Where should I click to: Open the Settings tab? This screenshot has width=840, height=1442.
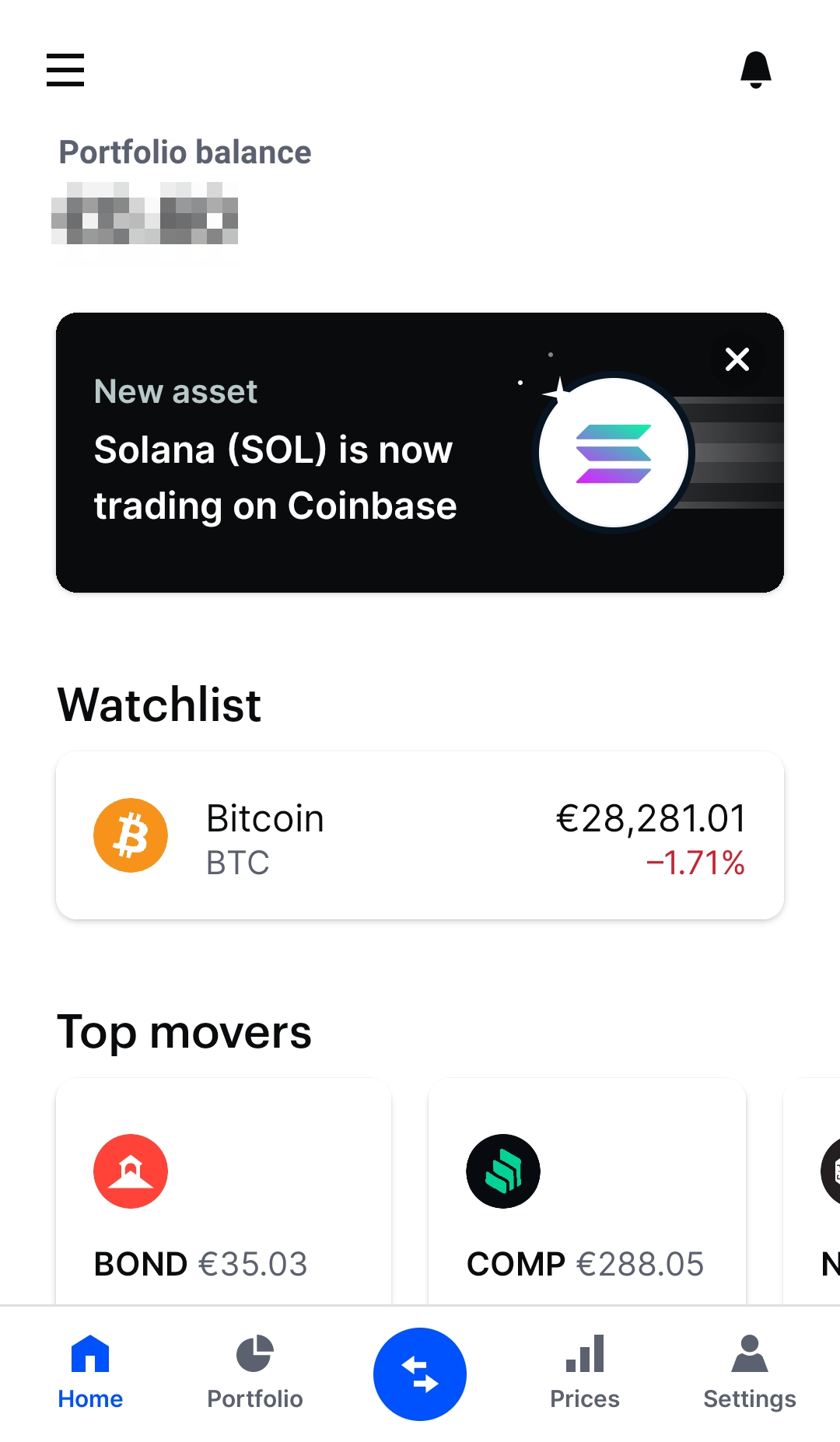tap(750, 1373)
